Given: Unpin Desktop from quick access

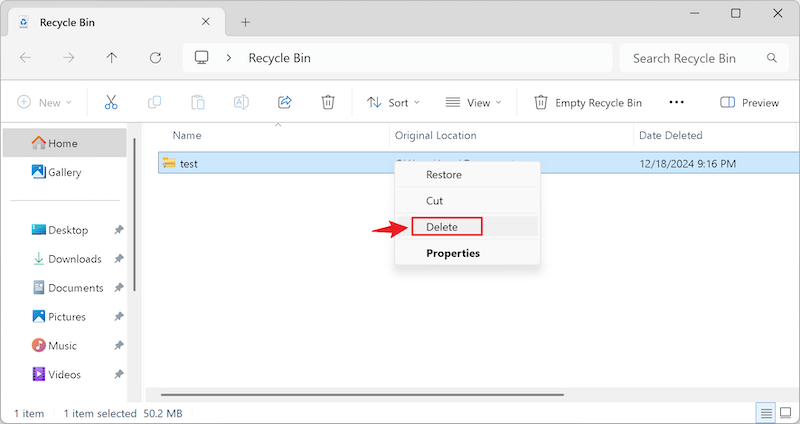Looking at the screenshot, I should tap(118, 230).
